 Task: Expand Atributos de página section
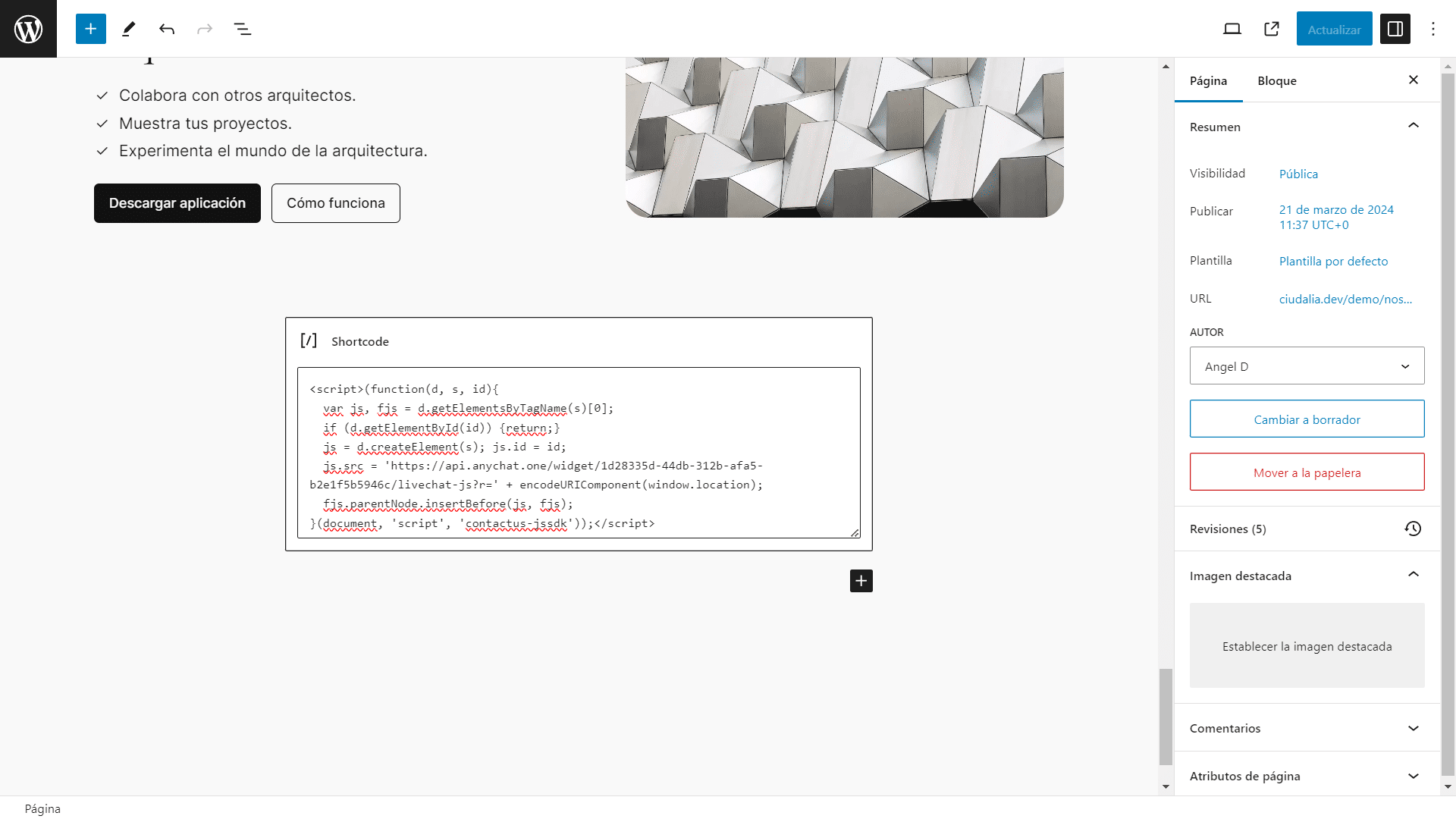[1414, 776]
